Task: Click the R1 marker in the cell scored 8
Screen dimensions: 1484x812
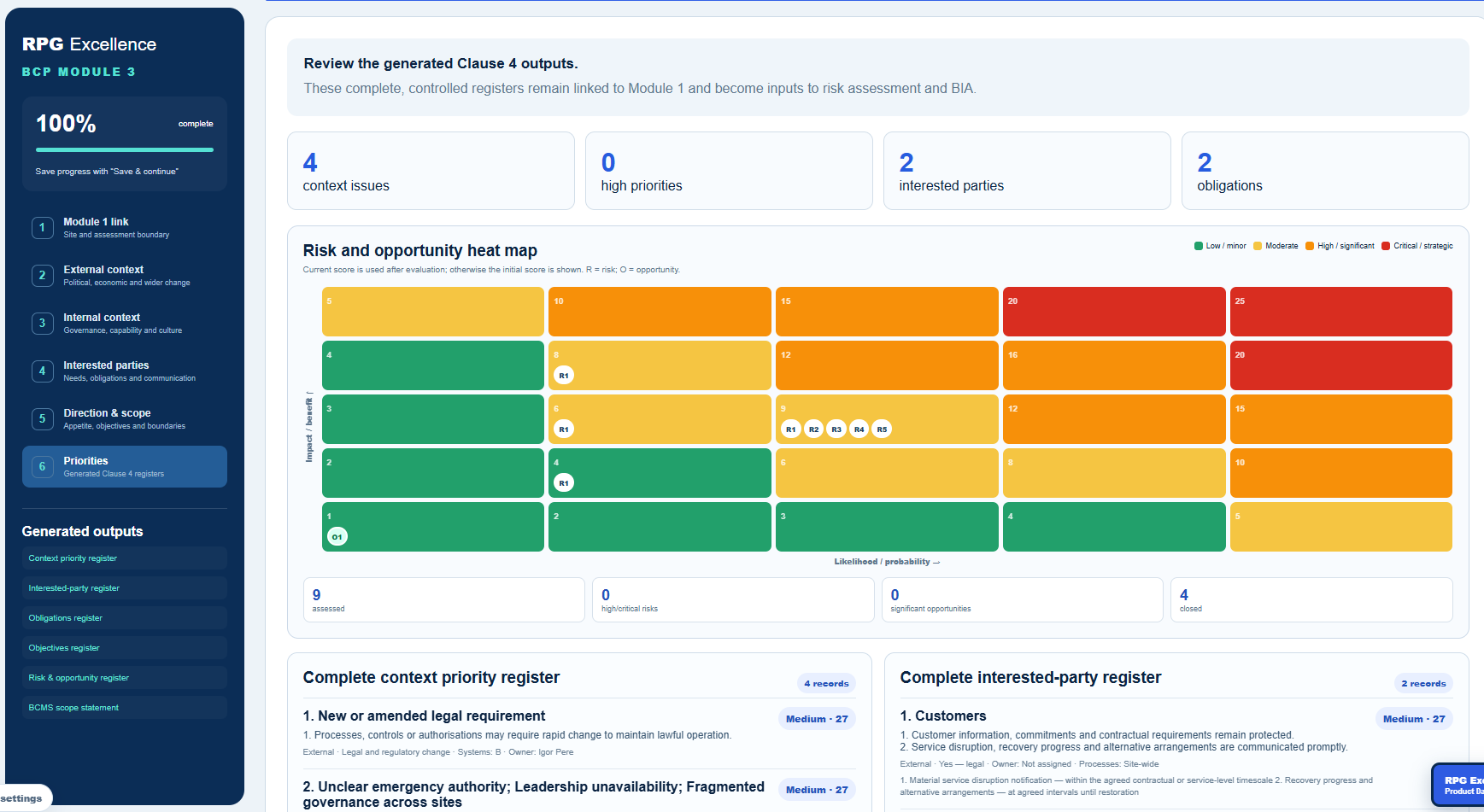Action: coord(564,375)
